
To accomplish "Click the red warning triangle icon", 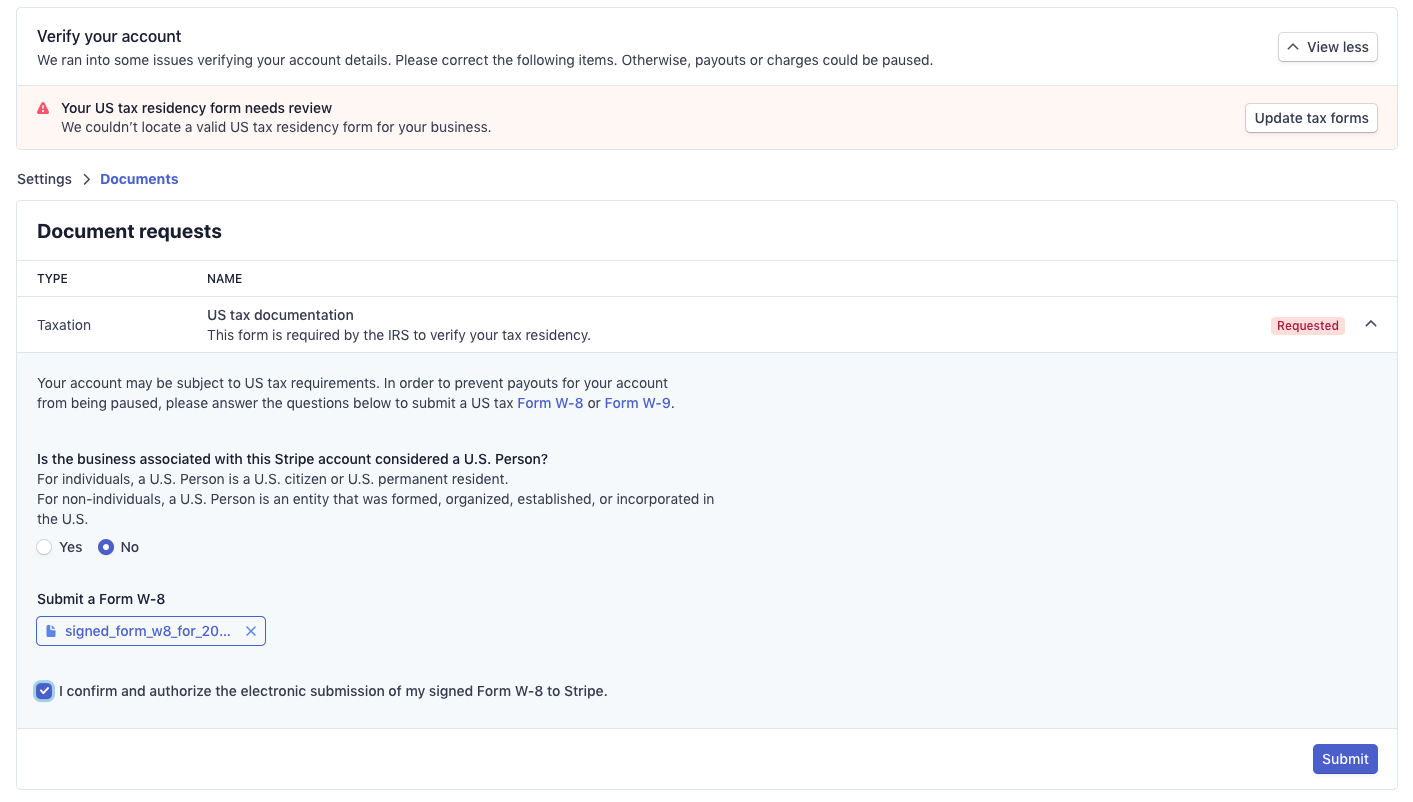I will [43, 108].
